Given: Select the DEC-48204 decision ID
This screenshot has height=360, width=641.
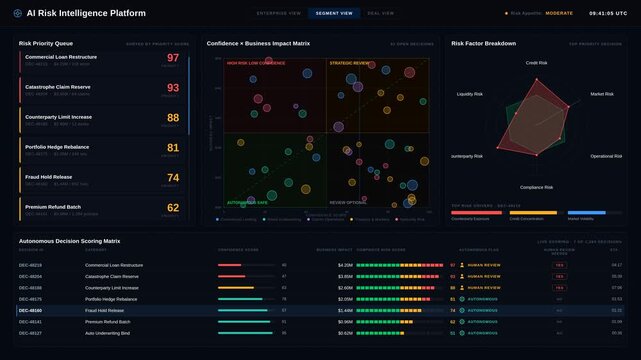Looking at the screenshot, I should pyautogui.click(x=30, y=277).
